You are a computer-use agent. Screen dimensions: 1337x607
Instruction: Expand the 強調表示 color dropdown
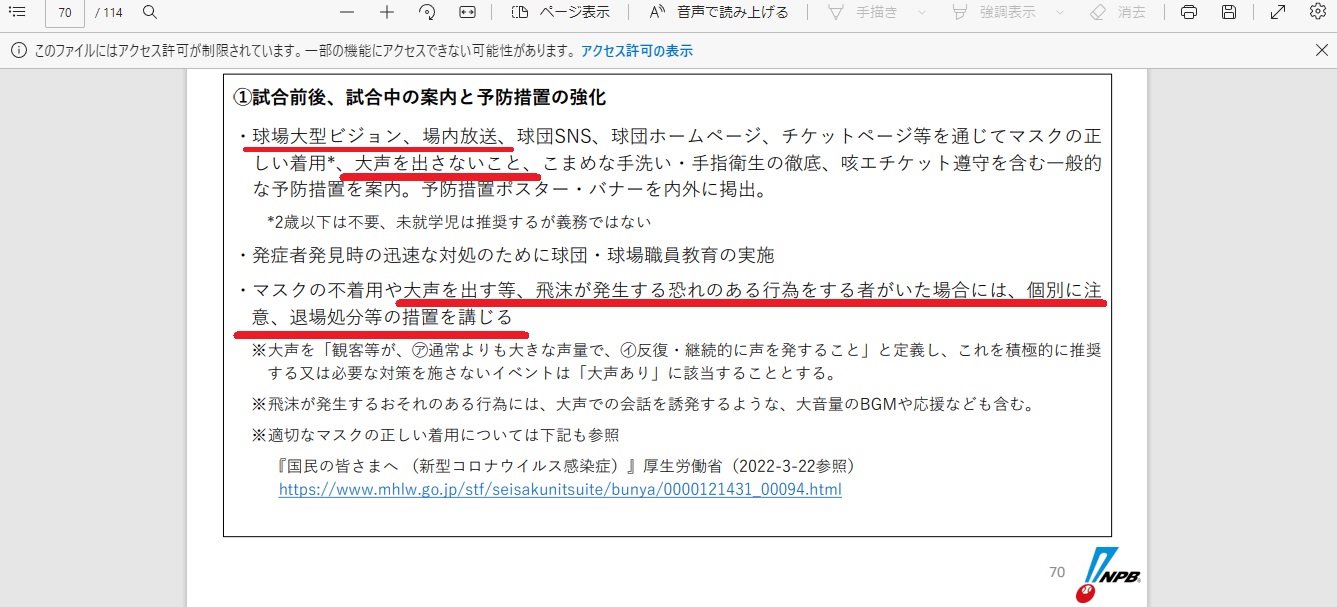tap(1059, 12)
